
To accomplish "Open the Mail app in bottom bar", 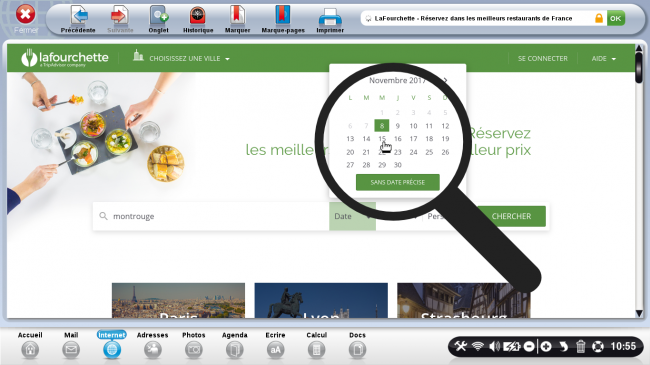I will [71, 345].
